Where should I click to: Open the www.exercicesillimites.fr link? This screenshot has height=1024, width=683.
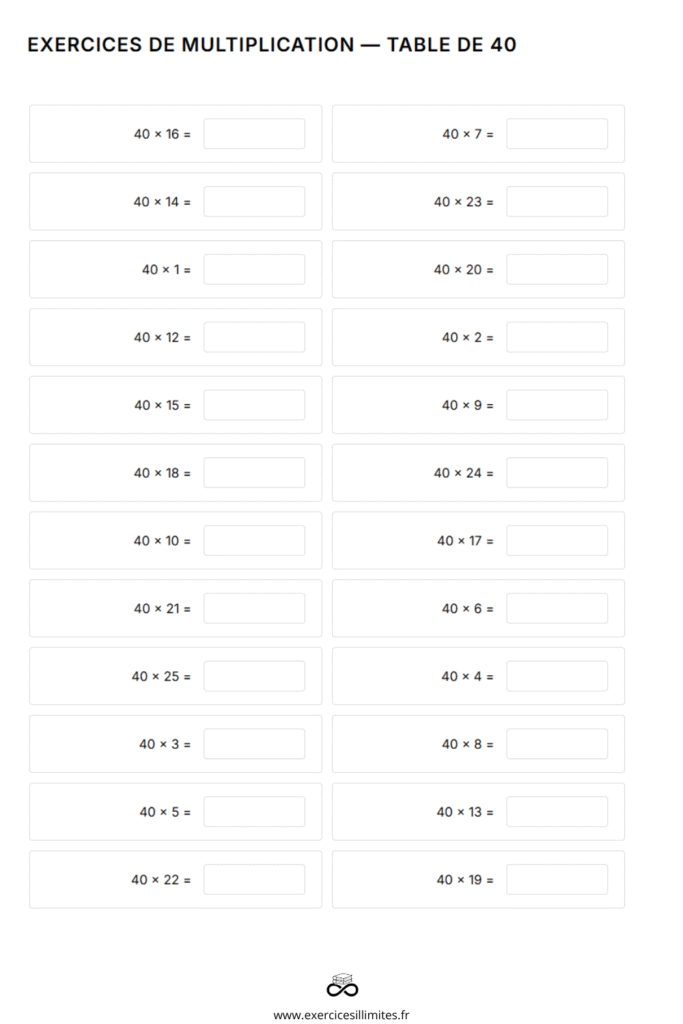(342, 1014)
